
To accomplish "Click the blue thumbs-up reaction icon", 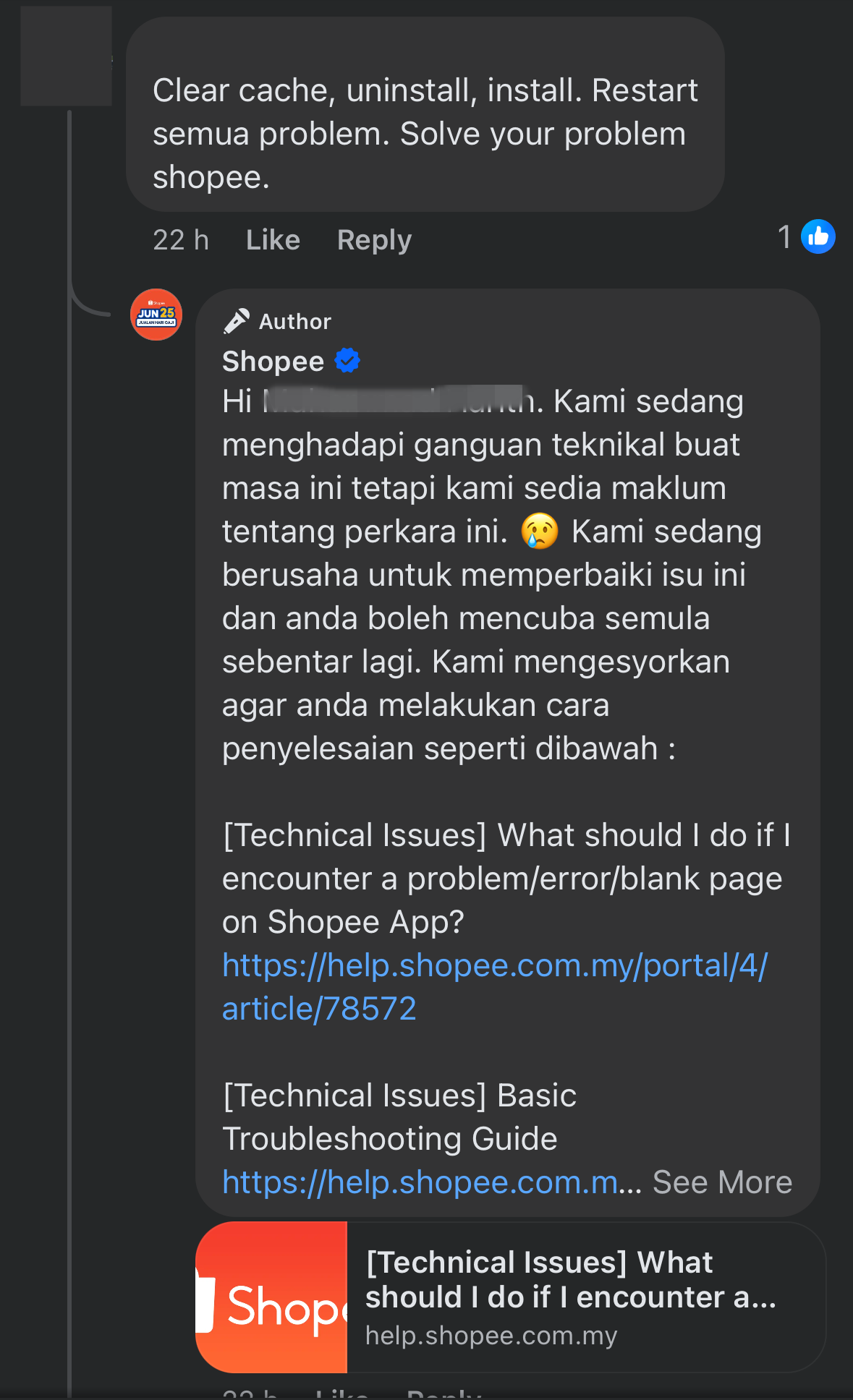I will click(x=818, y=236).
